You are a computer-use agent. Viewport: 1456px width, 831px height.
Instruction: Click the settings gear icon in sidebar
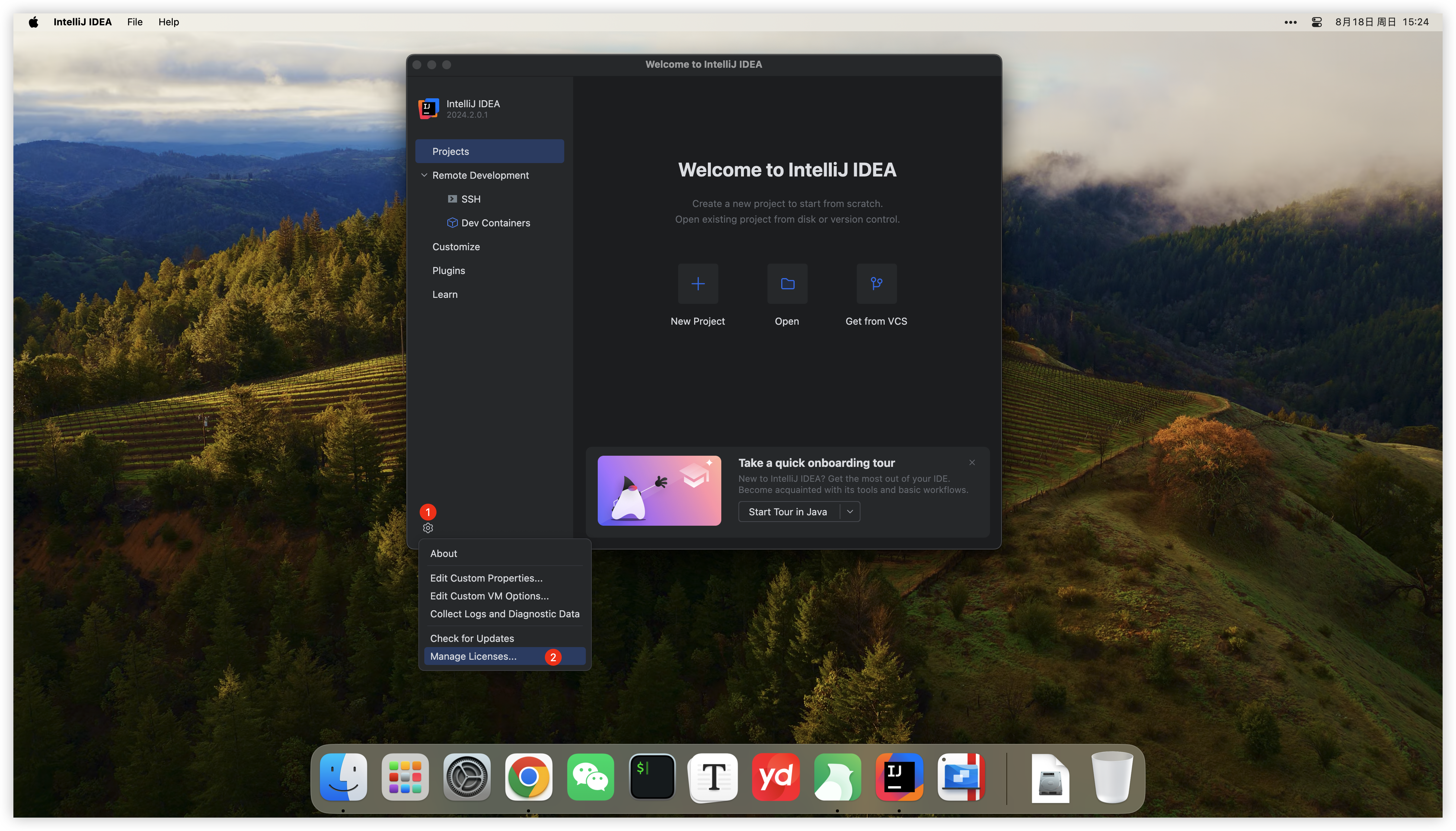point(428,528)
